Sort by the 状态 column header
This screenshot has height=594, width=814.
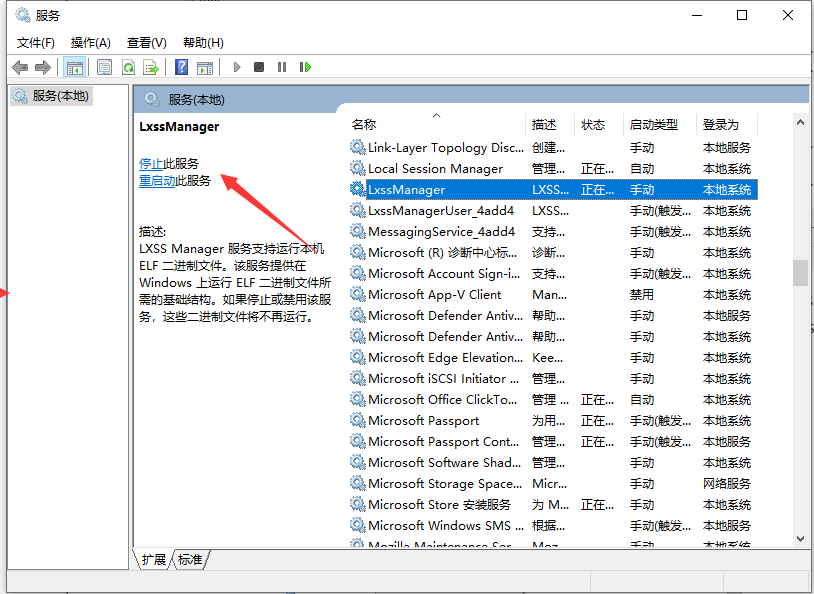(599, 125)
